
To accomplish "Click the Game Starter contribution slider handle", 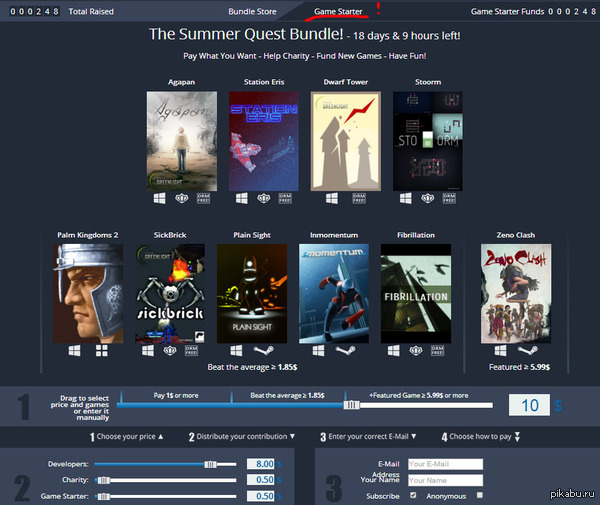I will click(x=104, y=497).
